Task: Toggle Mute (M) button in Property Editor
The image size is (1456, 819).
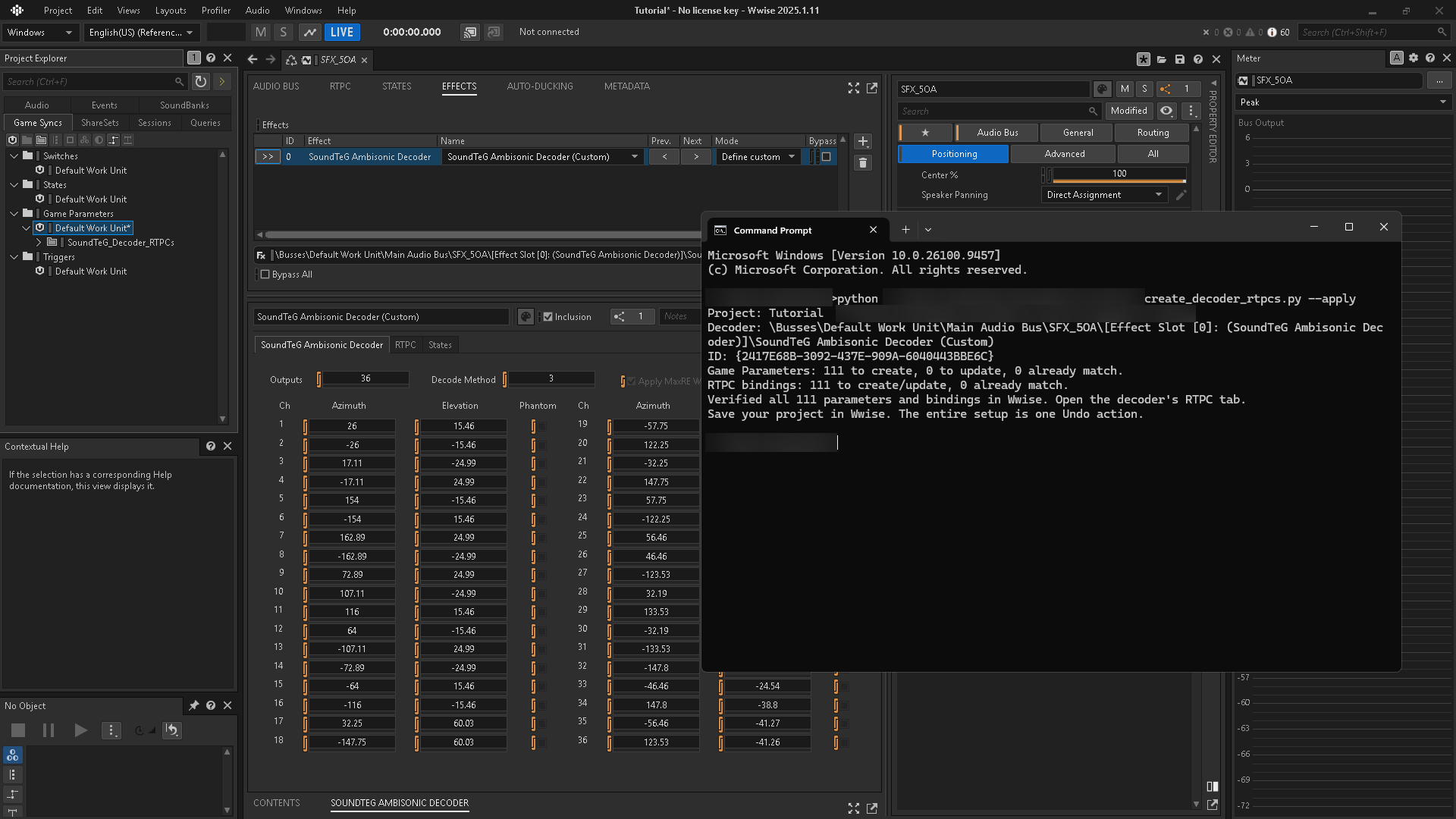Action: pyautogui.click(x=1125, y=89)
